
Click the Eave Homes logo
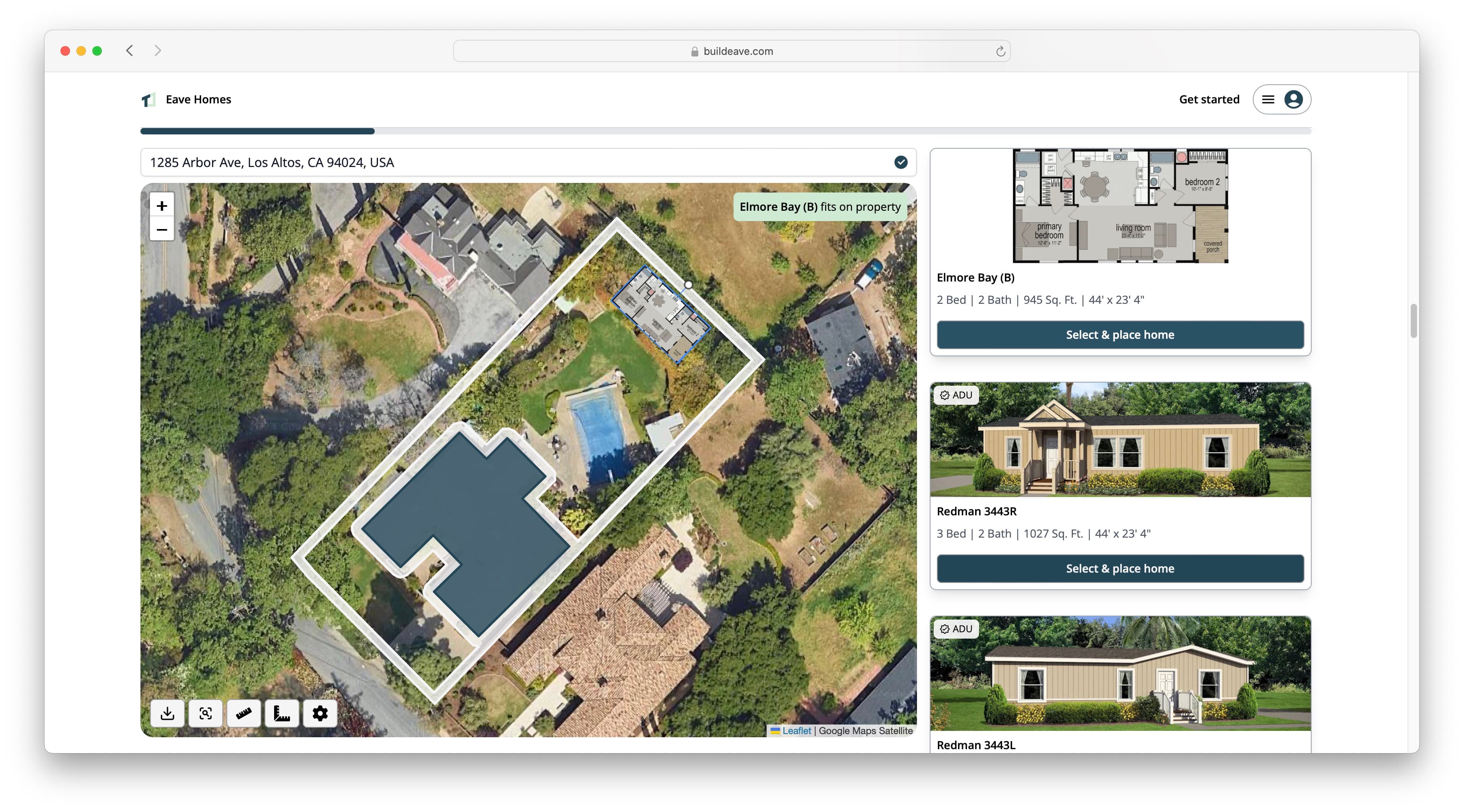pyautogui.click(x=148, y=99)
